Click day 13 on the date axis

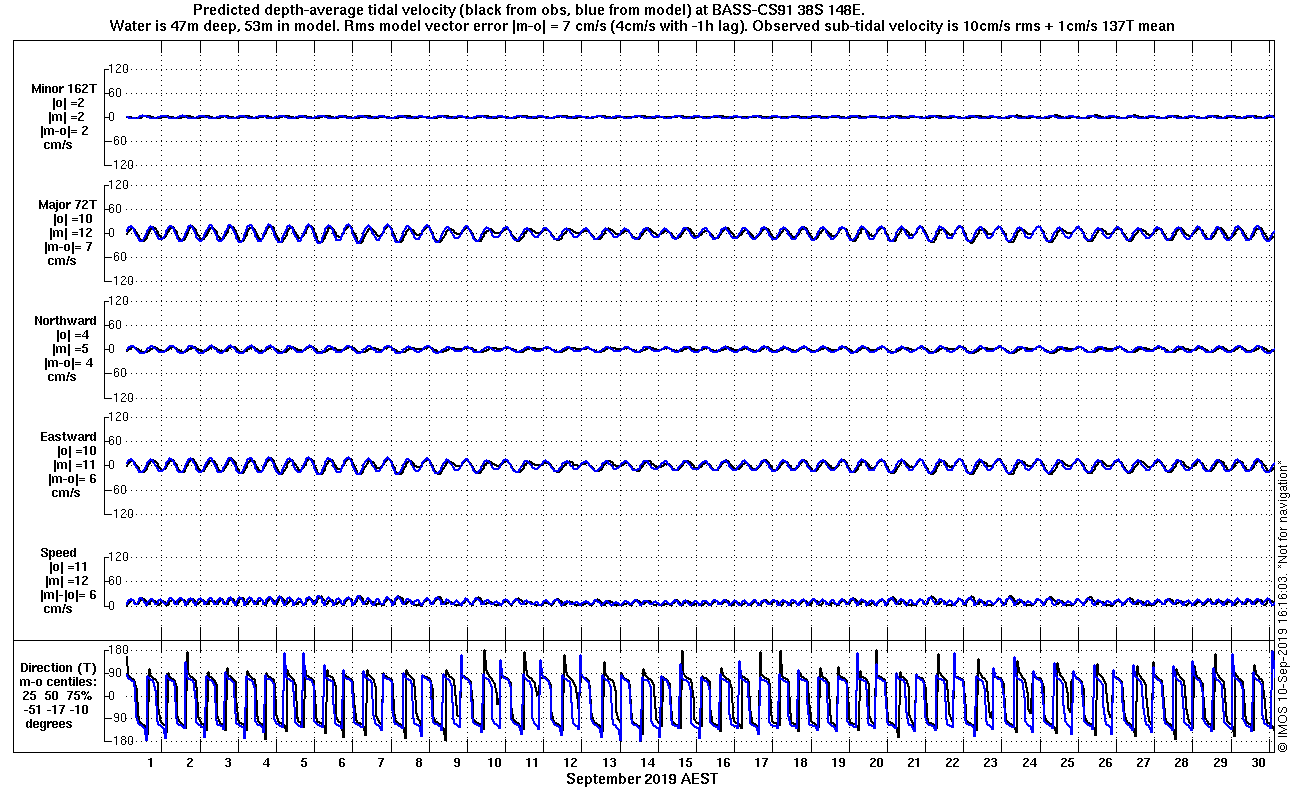pos(609,763)
